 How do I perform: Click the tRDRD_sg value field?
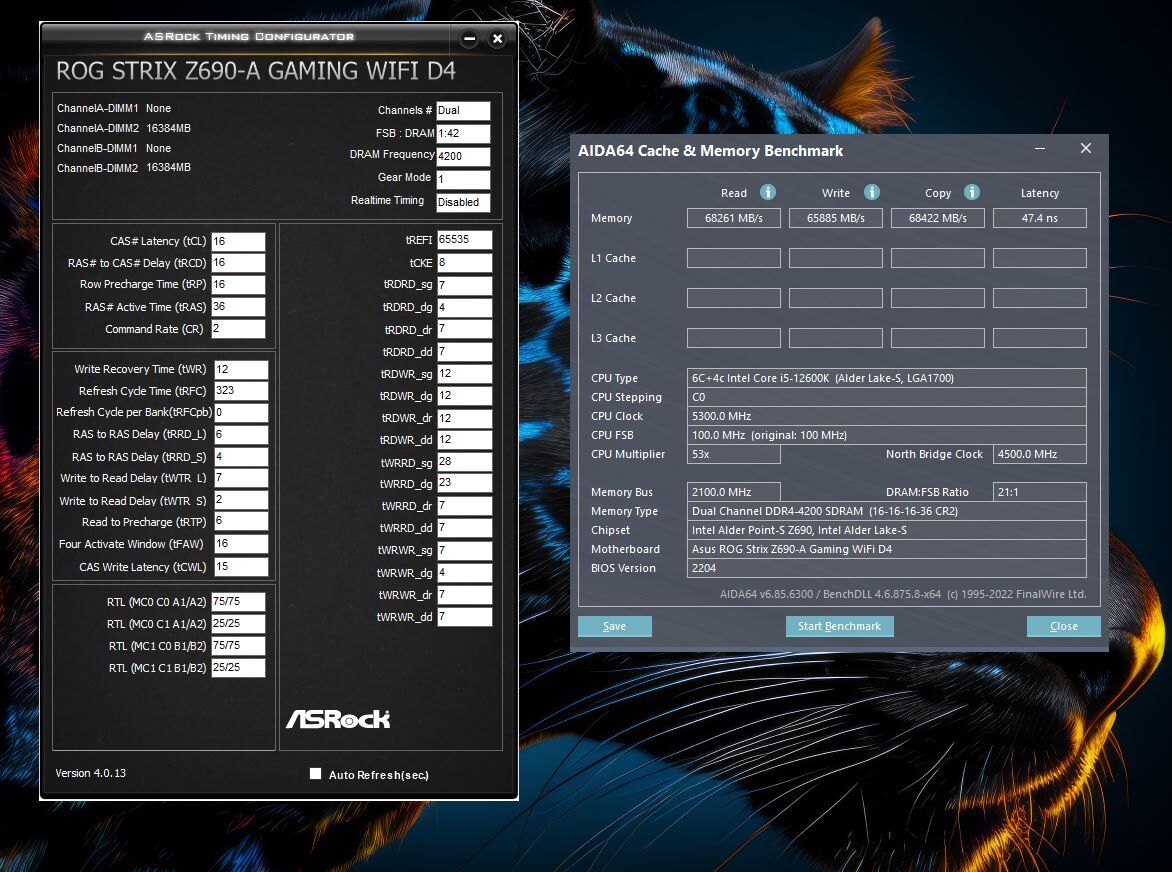465,285
